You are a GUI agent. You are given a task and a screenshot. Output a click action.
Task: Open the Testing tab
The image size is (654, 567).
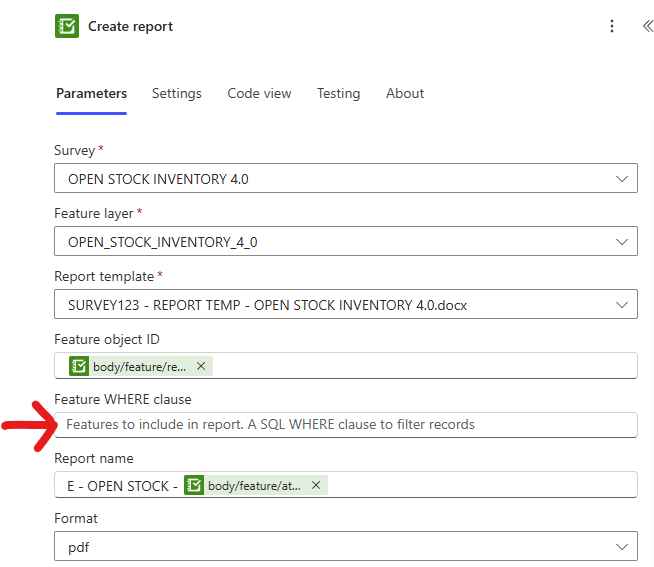pos(338,93)
